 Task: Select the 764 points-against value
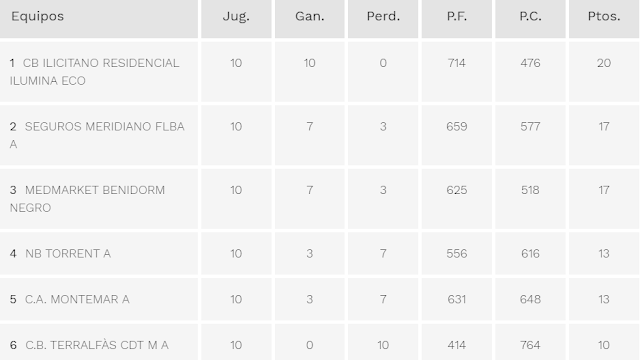coord(530,345)
